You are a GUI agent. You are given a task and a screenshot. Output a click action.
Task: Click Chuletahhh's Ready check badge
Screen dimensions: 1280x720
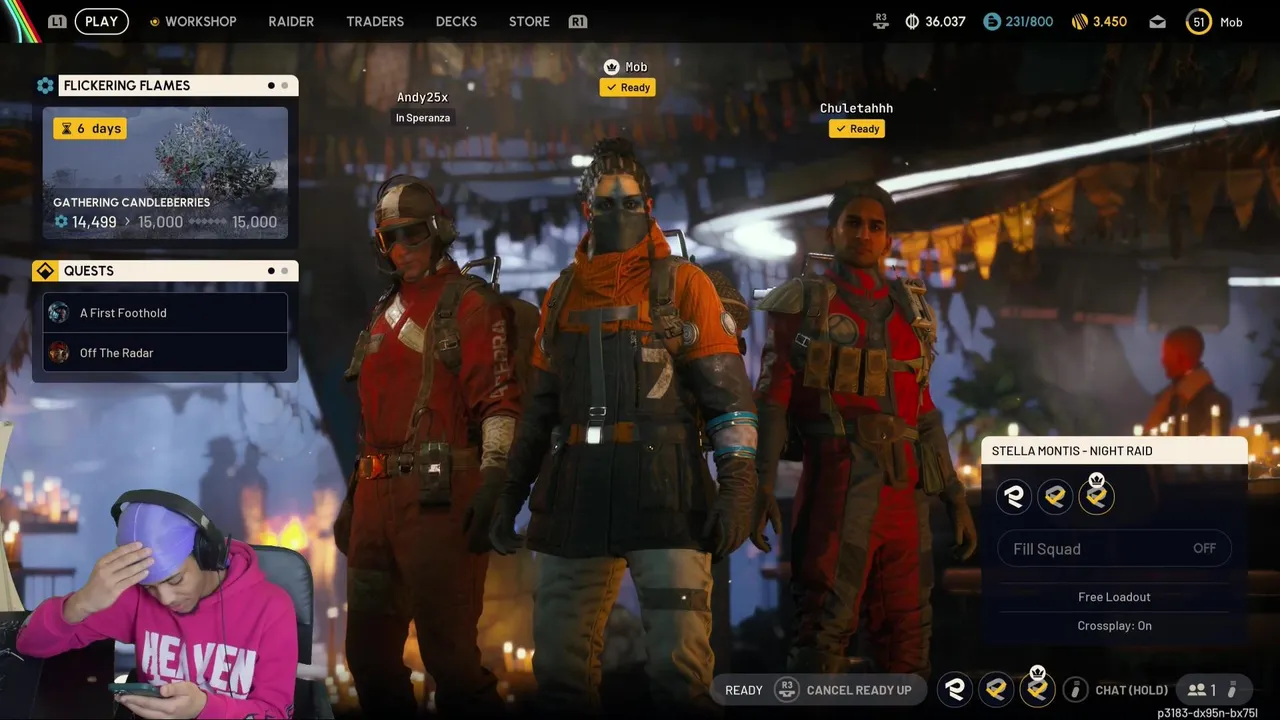click(857, 128)
